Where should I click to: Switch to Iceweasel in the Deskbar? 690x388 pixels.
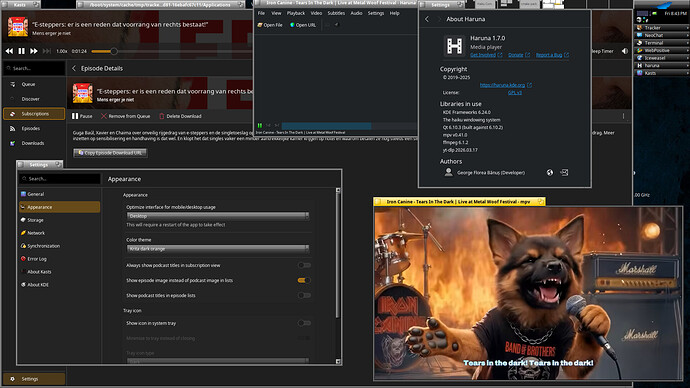(x=661, y=58)
